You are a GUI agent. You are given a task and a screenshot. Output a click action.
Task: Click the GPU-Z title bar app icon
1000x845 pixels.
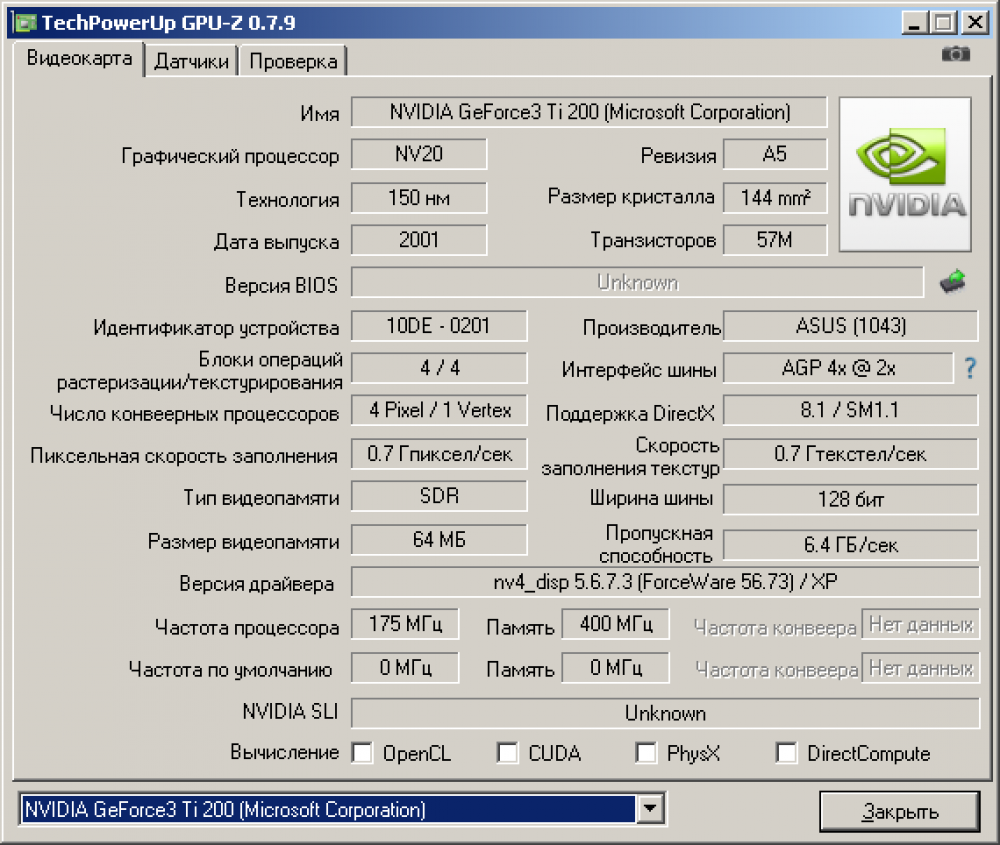tap(20, 22)
